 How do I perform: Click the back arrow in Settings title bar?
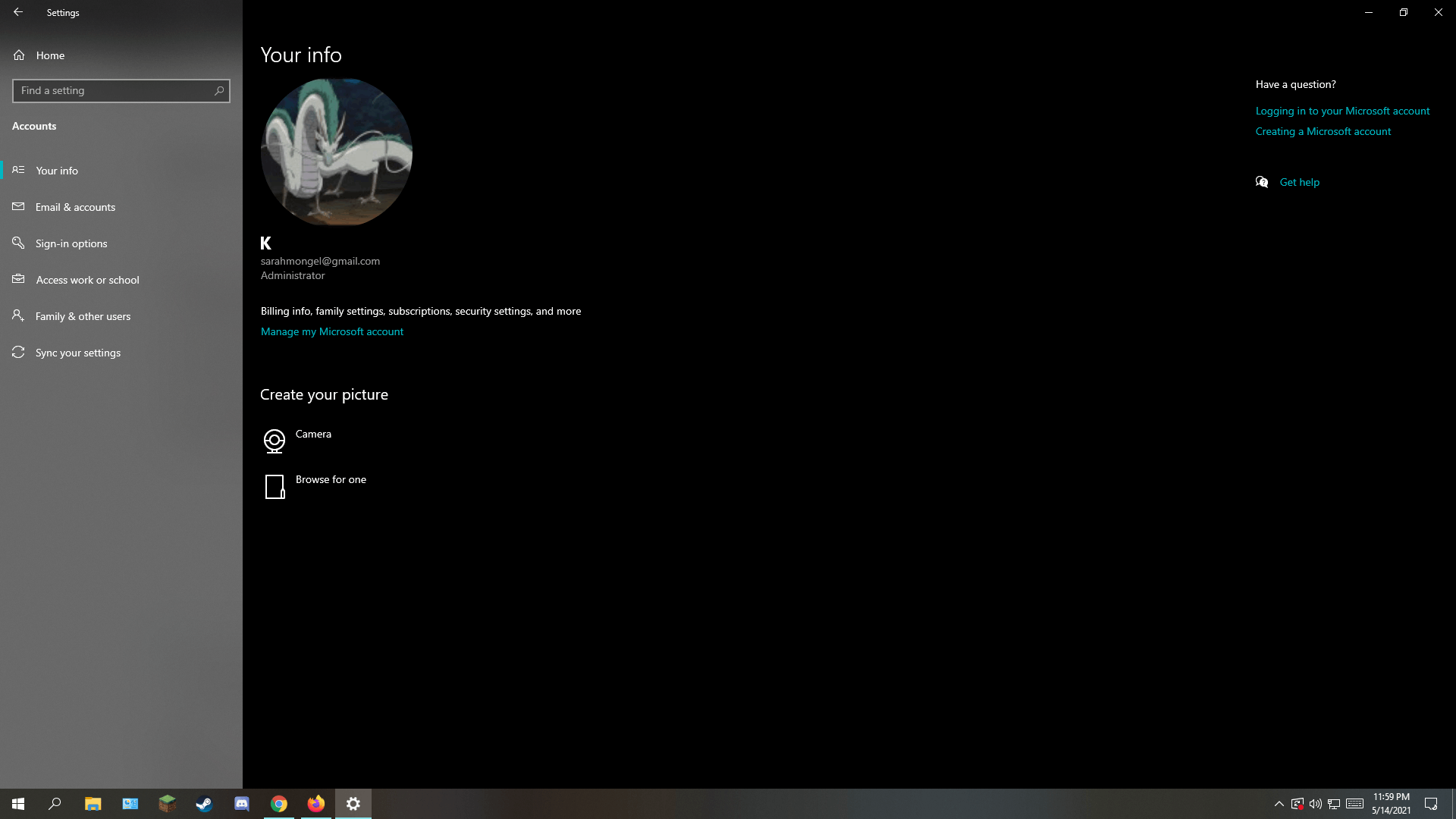(x=18, y=12)
